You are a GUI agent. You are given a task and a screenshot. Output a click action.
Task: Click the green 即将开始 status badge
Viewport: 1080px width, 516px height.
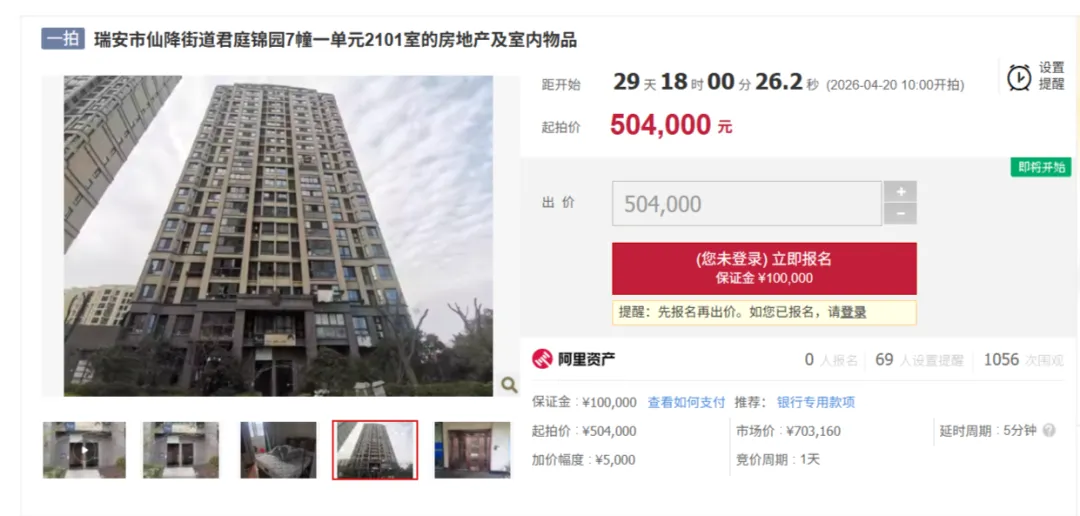[1041, 167]
